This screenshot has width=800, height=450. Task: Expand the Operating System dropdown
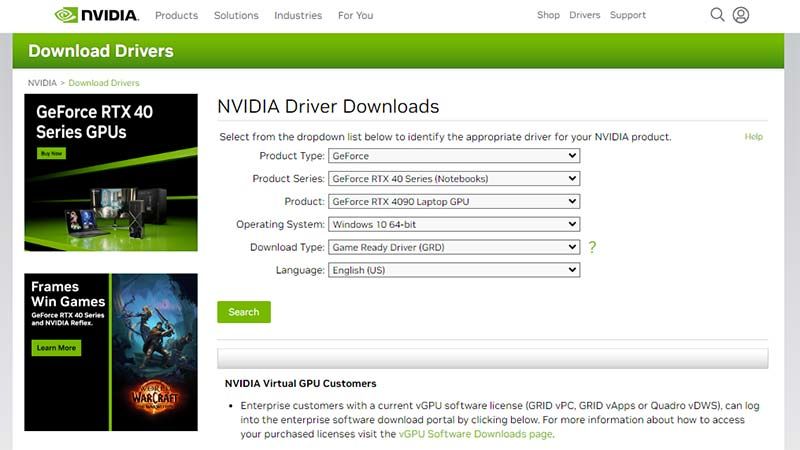(454, 224)
